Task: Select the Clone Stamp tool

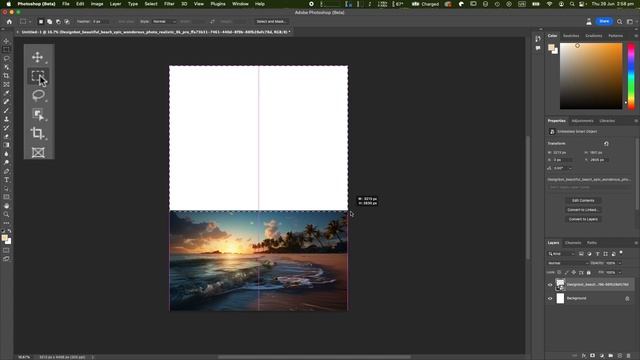Action: click(x=6, y=119)
